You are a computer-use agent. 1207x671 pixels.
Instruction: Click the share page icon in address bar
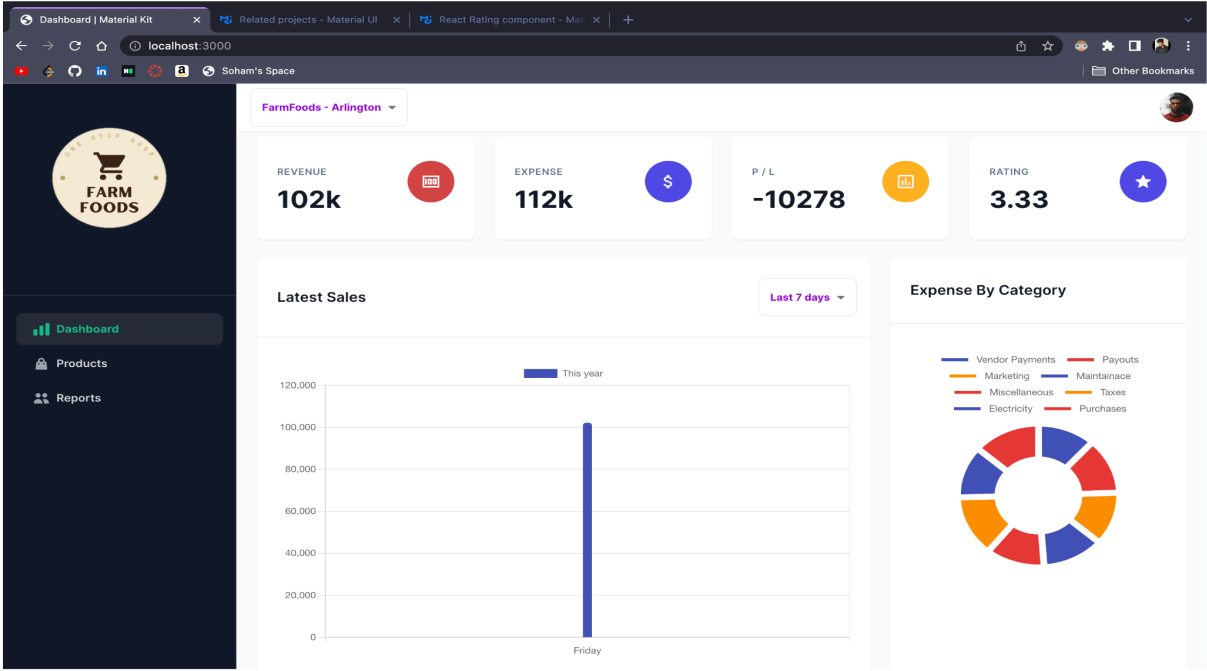point(1021,45)
